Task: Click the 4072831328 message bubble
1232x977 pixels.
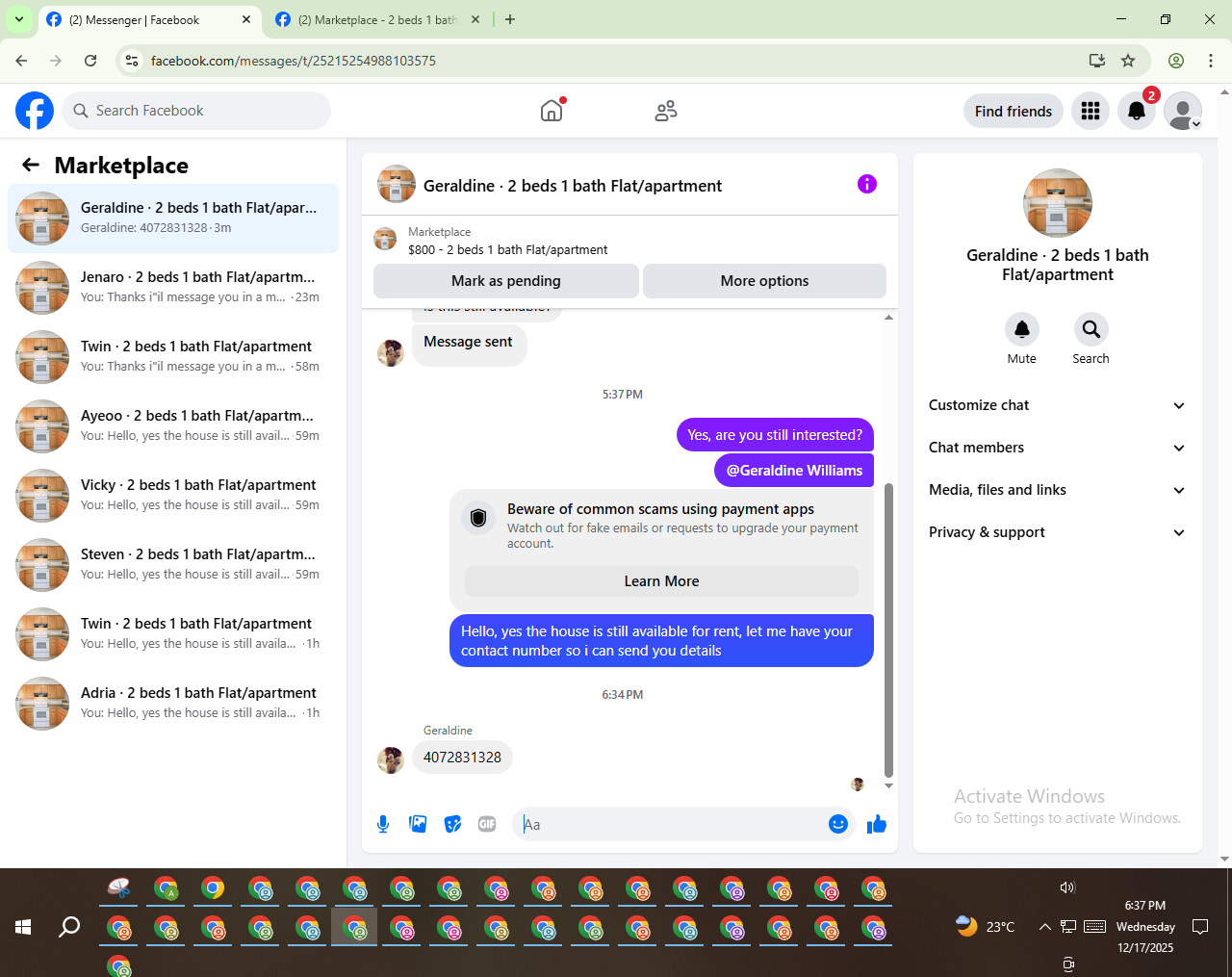Action: click(x=462, y=758)
